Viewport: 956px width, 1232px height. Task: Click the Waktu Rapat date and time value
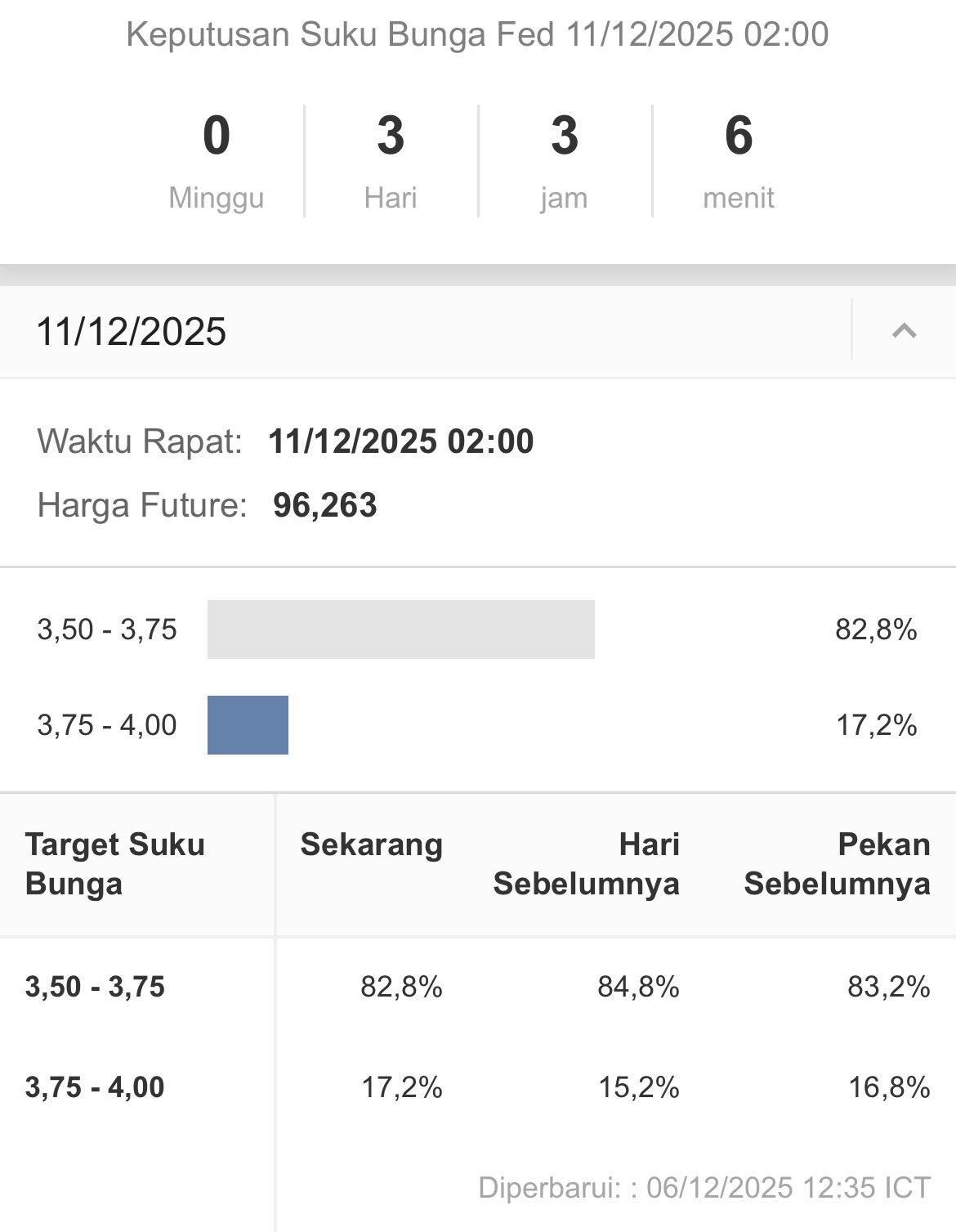click(x=400, y=441)
